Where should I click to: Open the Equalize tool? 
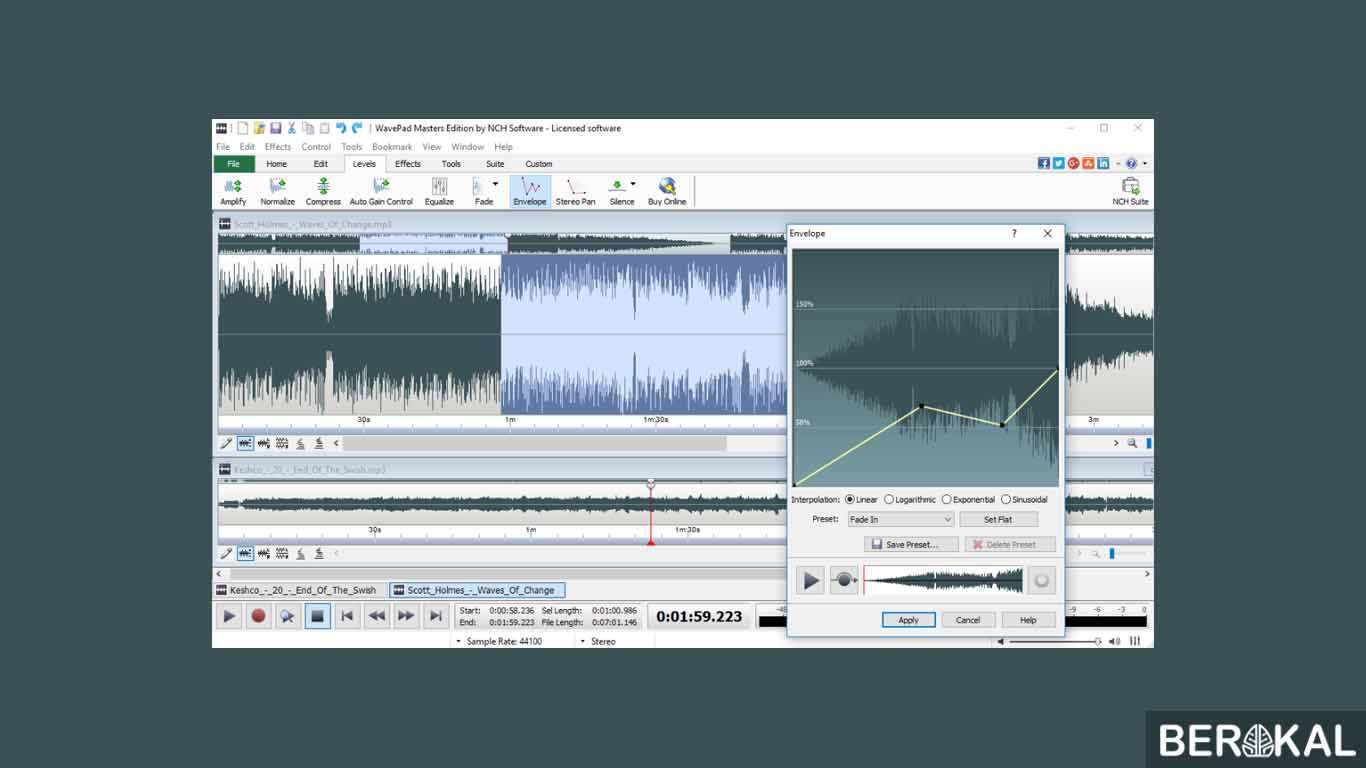pos(439,192)
